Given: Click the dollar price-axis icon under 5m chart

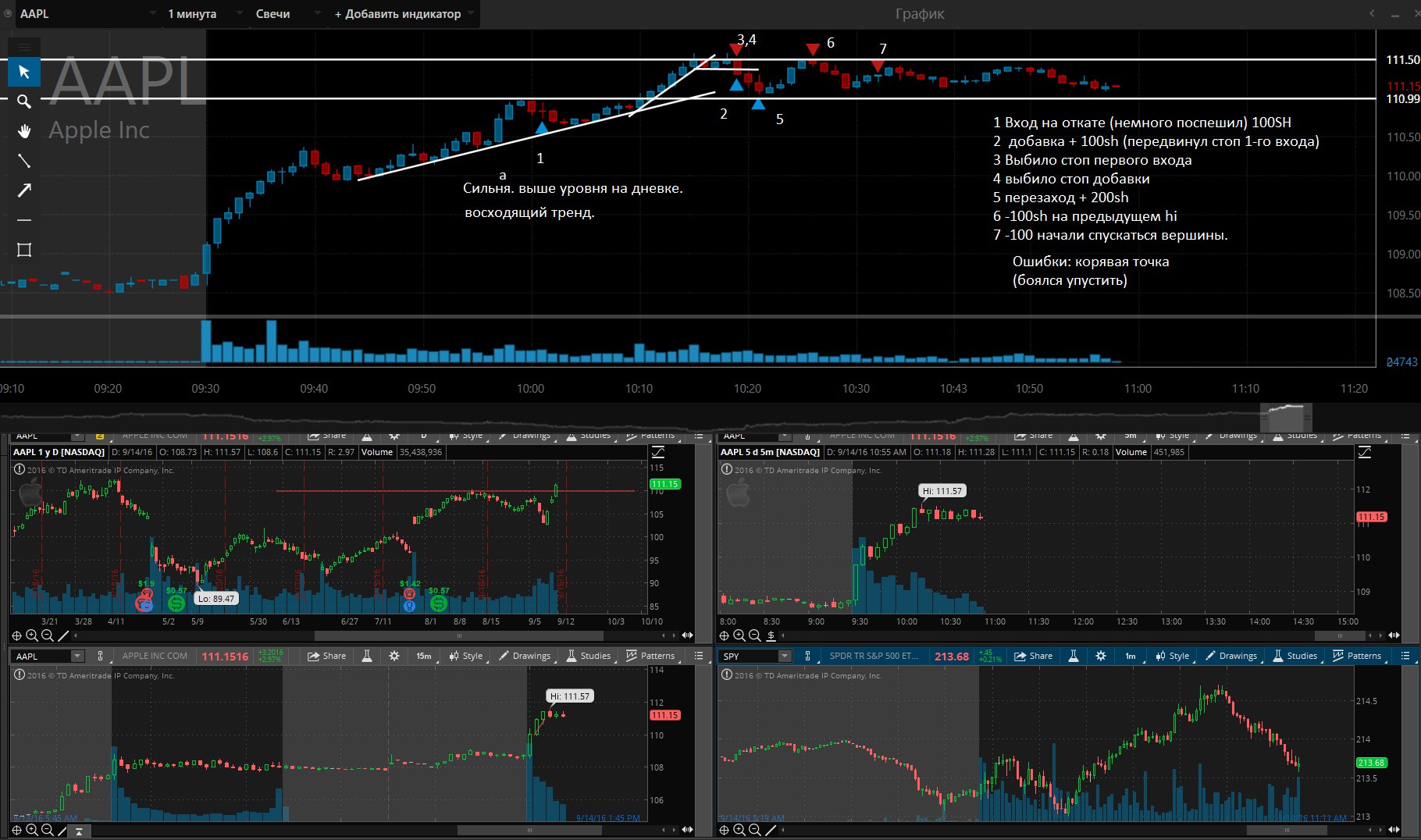Looking at the screenshot, I should click(771, 636).
